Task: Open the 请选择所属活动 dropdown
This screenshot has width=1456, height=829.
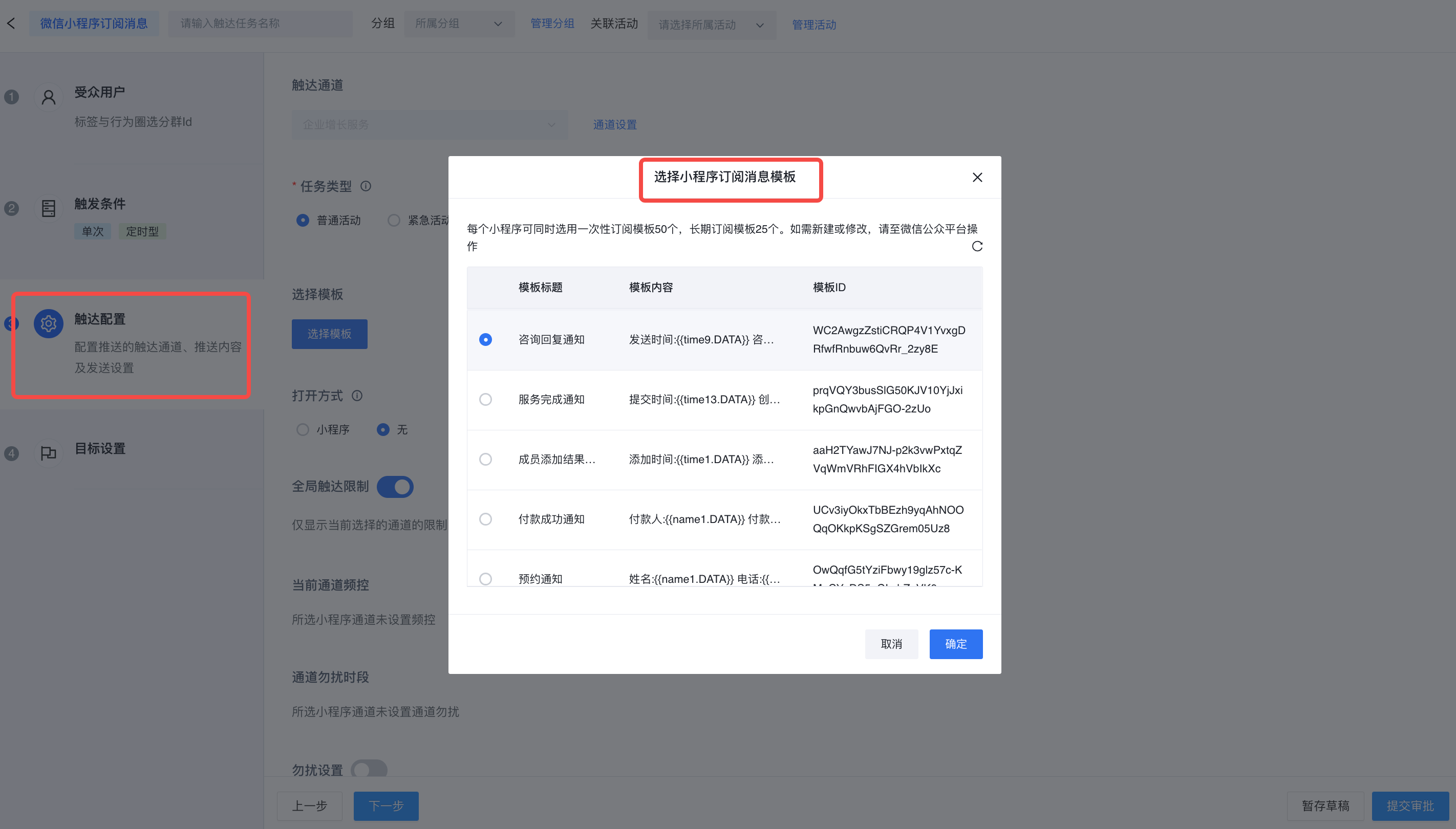Action: pyautogui.click(x=711, y=25)
